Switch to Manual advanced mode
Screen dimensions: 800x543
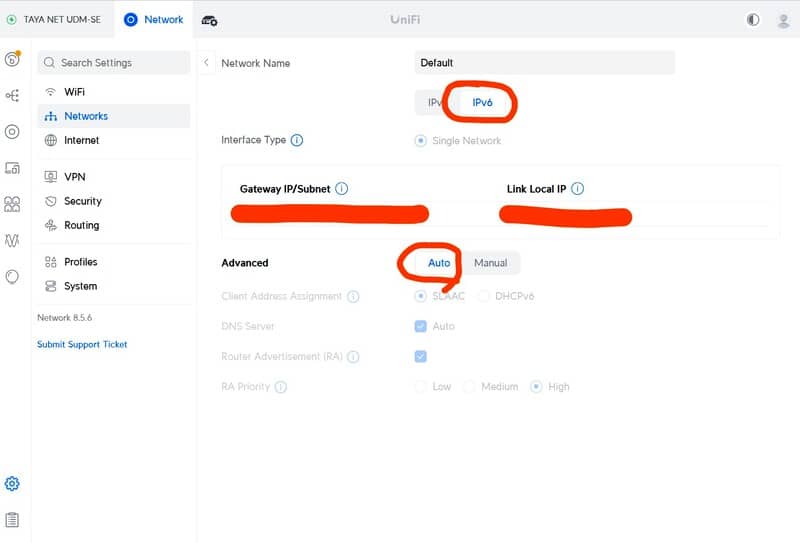(490, 263)
